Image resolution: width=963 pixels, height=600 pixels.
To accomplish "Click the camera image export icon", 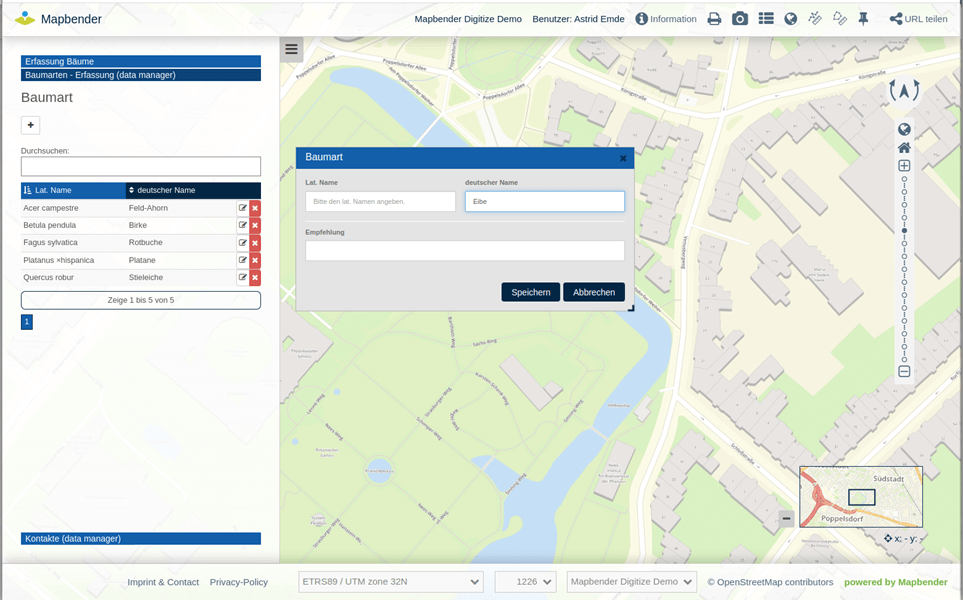I will 740,19.
